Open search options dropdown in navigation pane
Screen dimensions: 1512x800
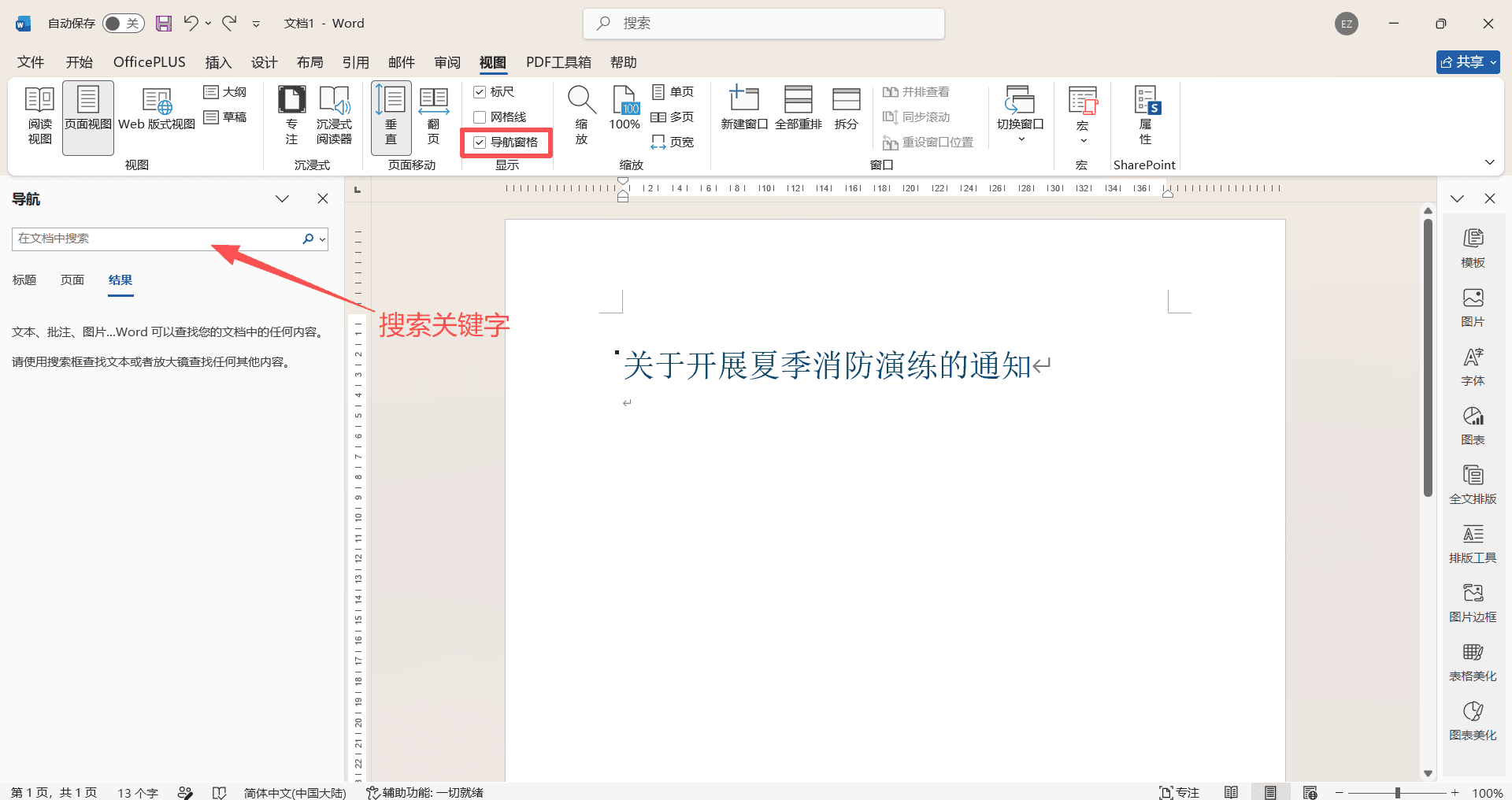click(x=323, y=239)
